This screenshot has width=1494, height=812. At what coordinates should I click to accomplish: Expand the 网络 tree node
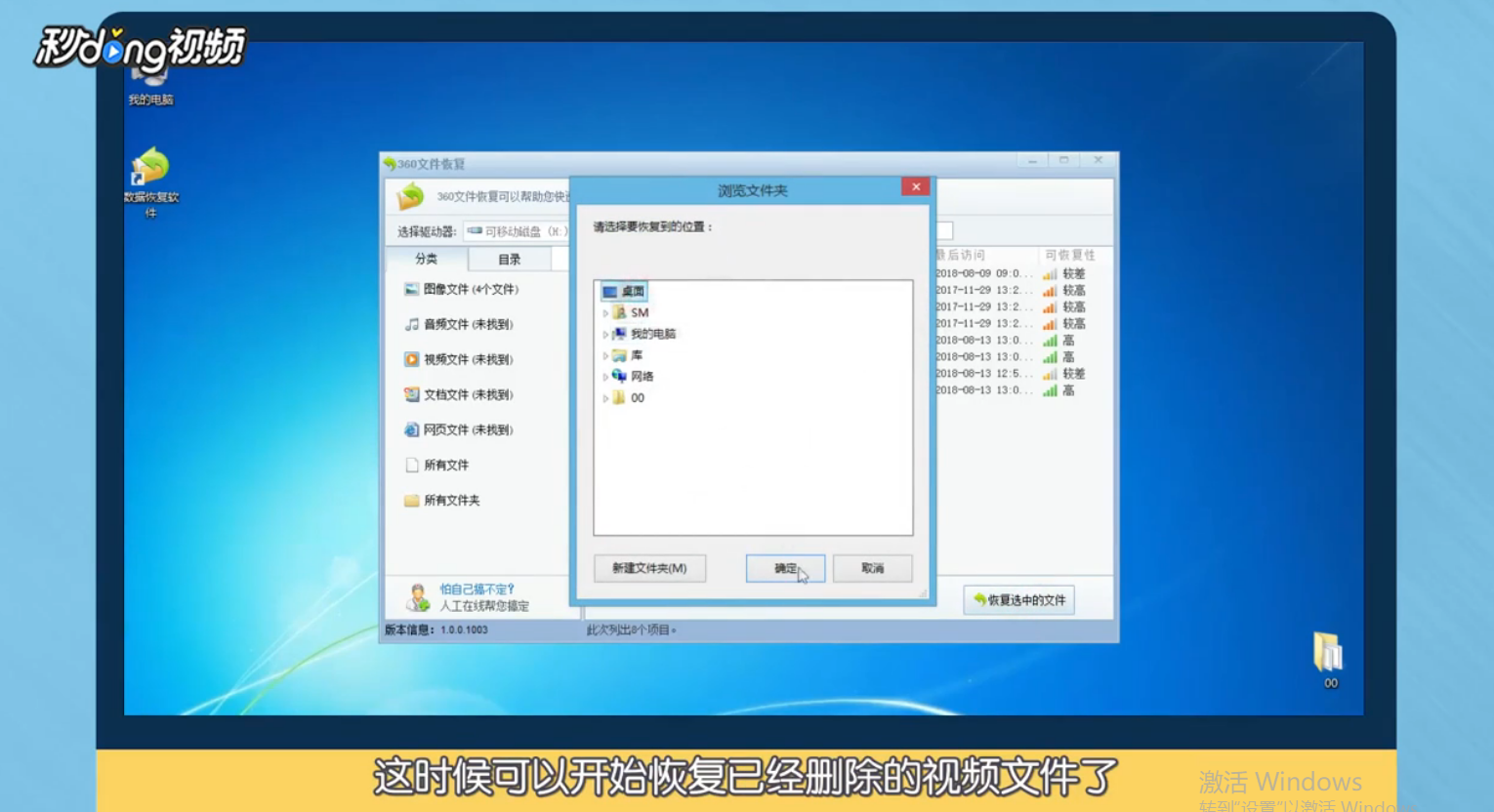(x=605, y=377)
